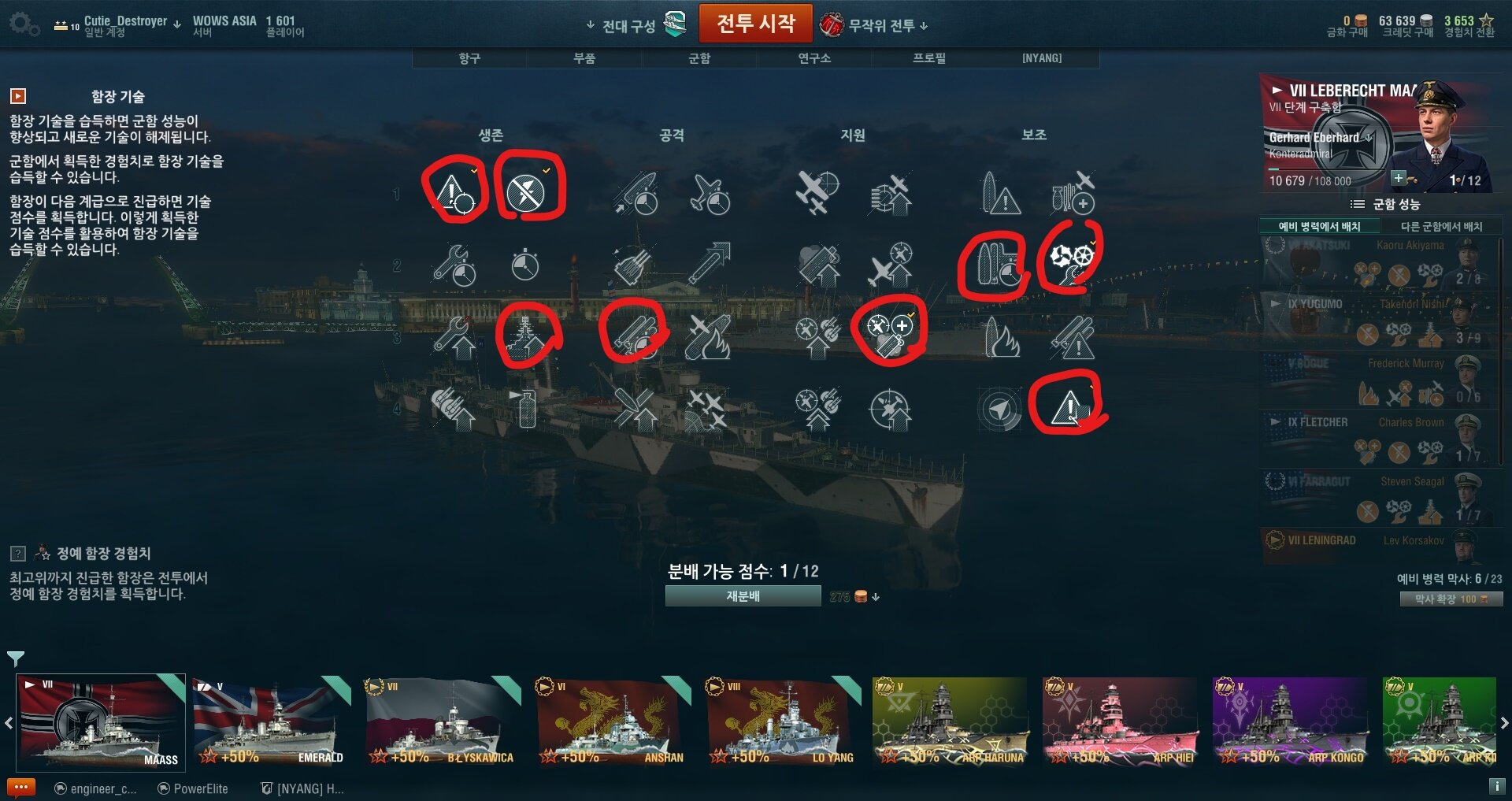Select the Concealment Expert skill icon
The height and width of the screenshot is (801, 1512).
point(1070,410)
